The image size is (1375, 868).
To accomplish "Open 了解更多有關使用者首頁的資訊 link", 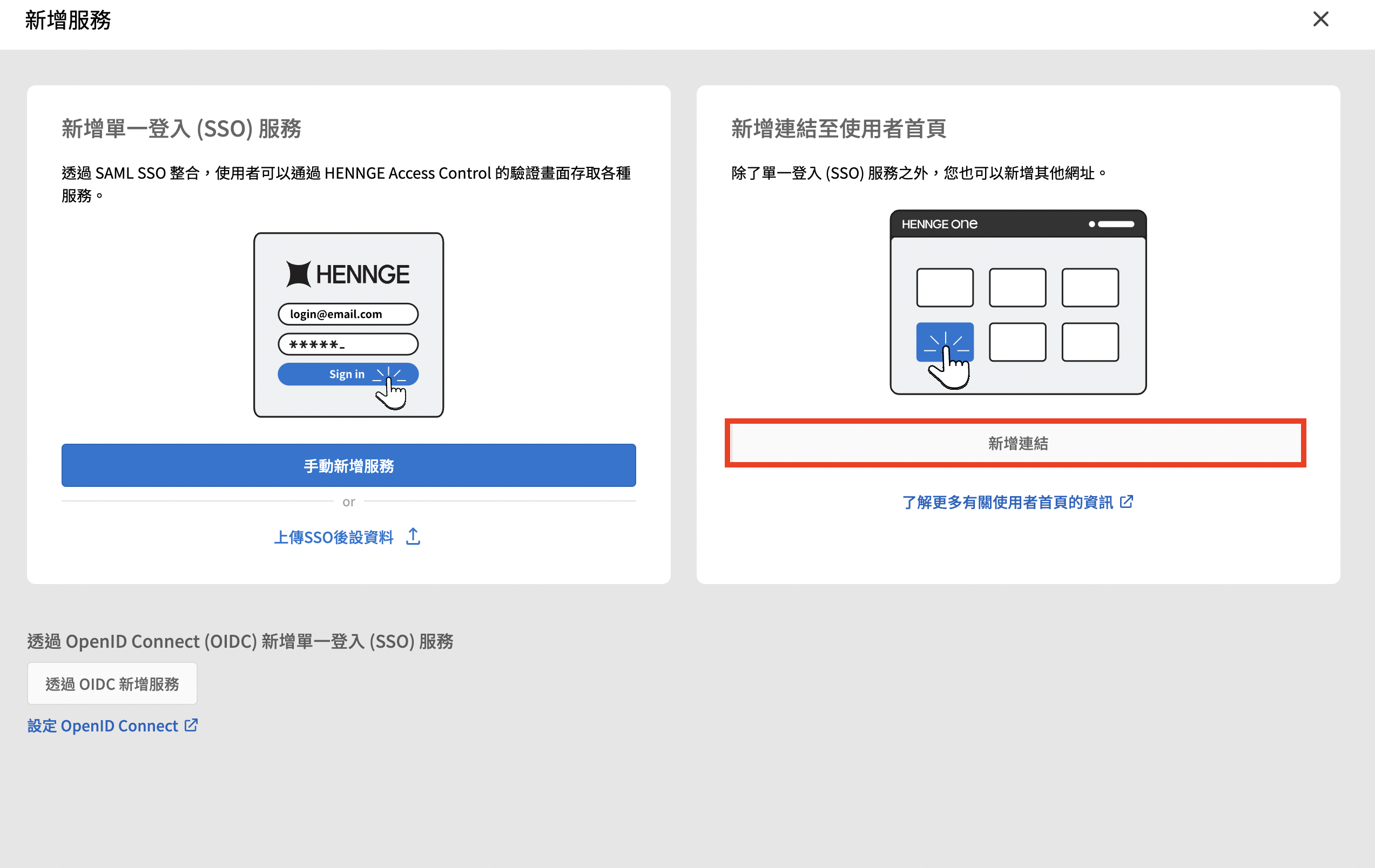I will 1007,501.
